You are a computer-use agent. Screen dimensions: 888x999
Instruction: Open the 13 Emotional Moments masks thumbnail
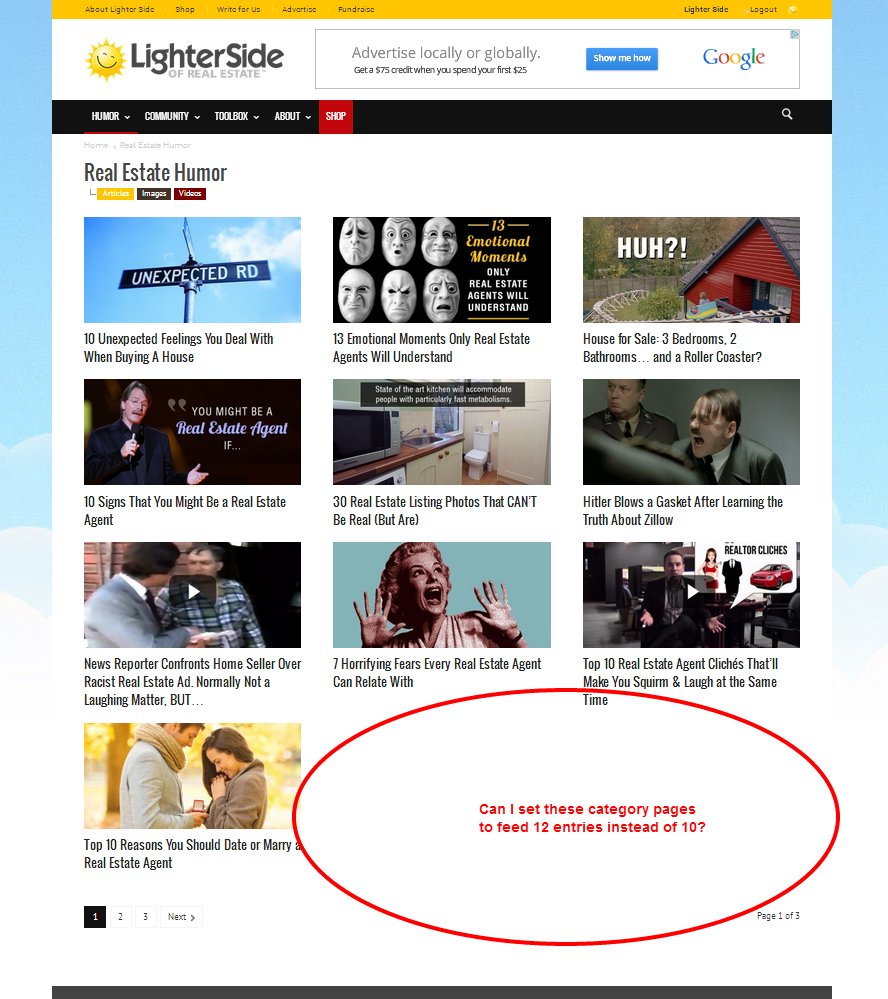pos(441,270)
